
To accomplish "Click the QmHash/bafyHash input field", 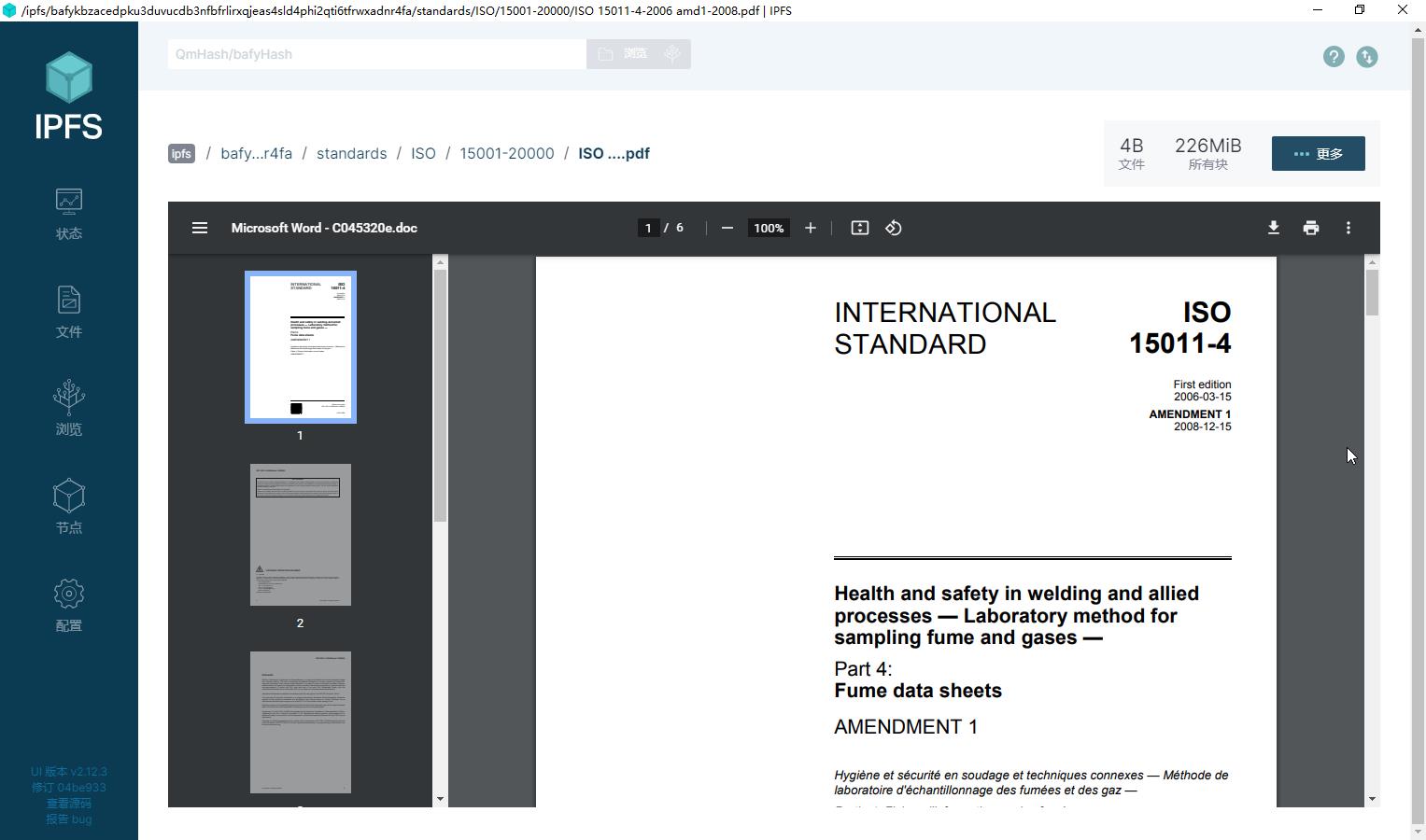I will point(377,54).
